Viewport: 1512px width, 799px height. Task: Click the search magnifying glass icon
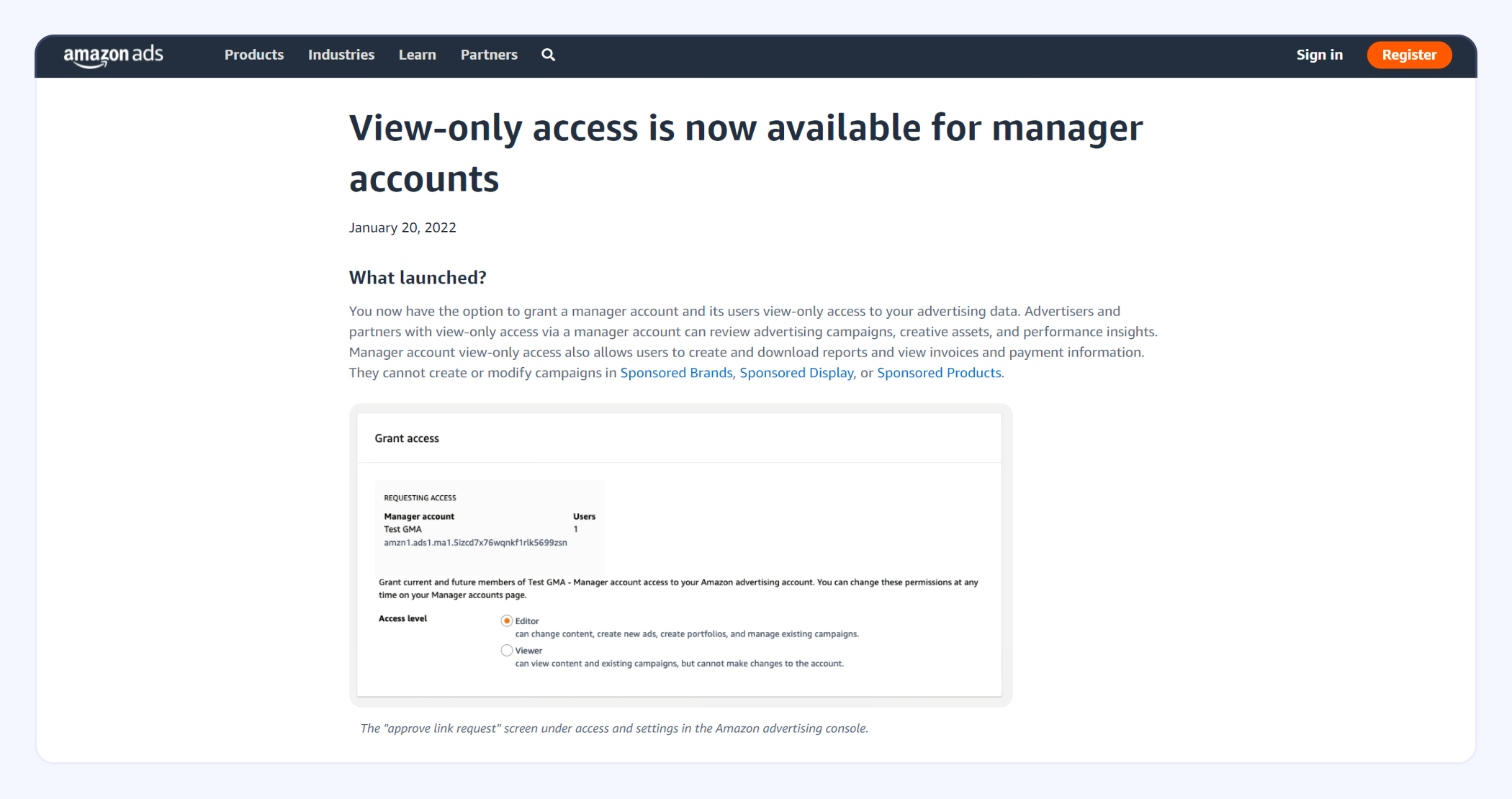coord(548,55)
